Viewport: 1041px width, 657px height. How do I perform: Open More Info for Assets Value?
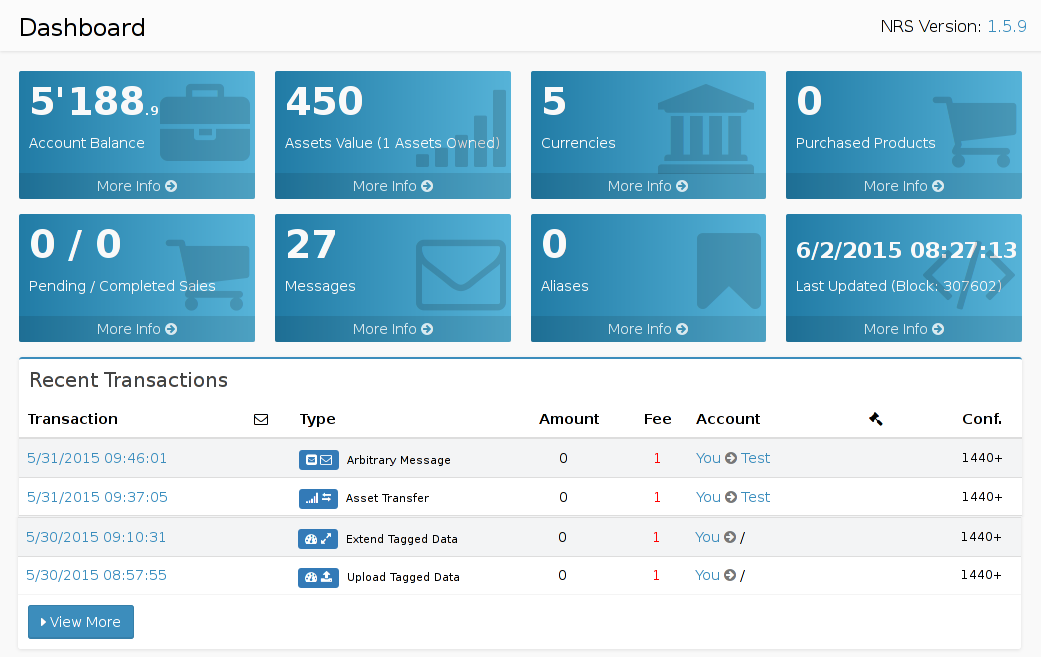392,186
